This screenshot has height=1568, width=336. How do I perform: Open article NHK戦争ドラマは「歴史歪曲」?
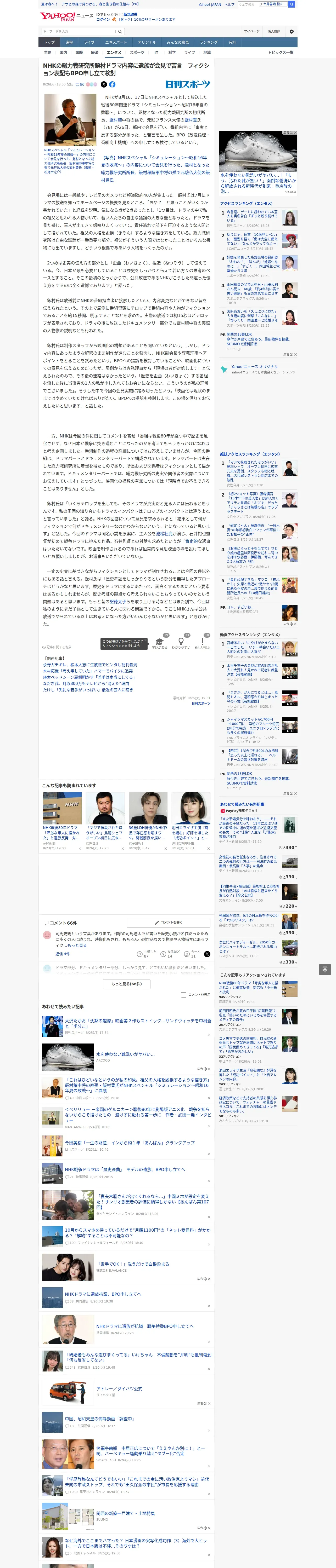[125, 1169]
